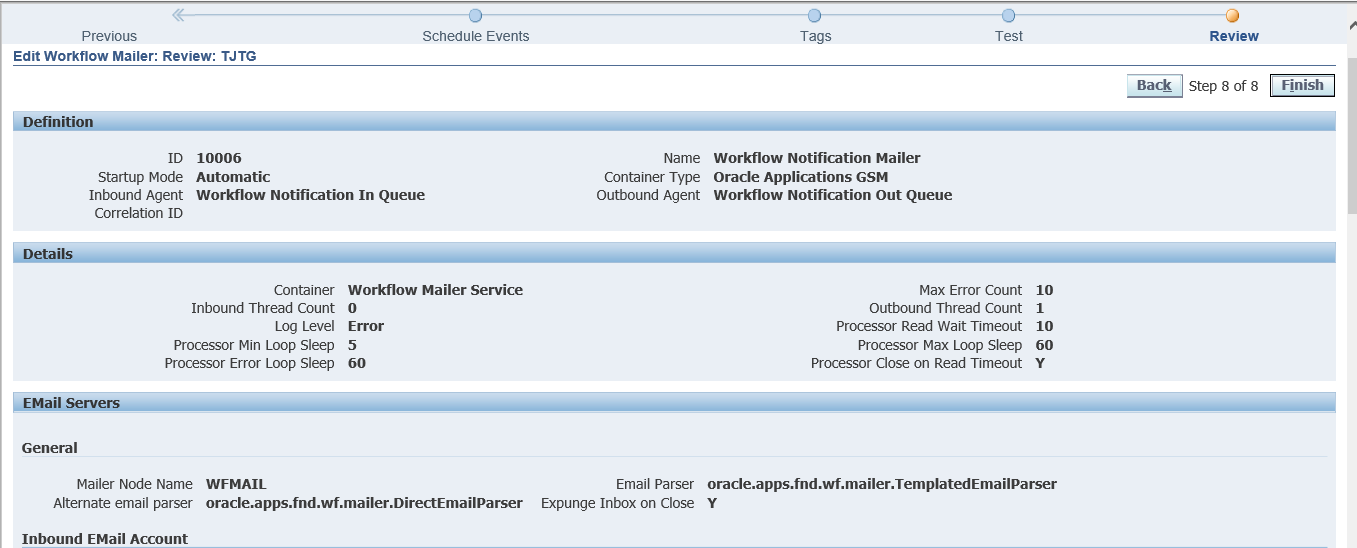Click the Finish button

tap(1302, 85)
